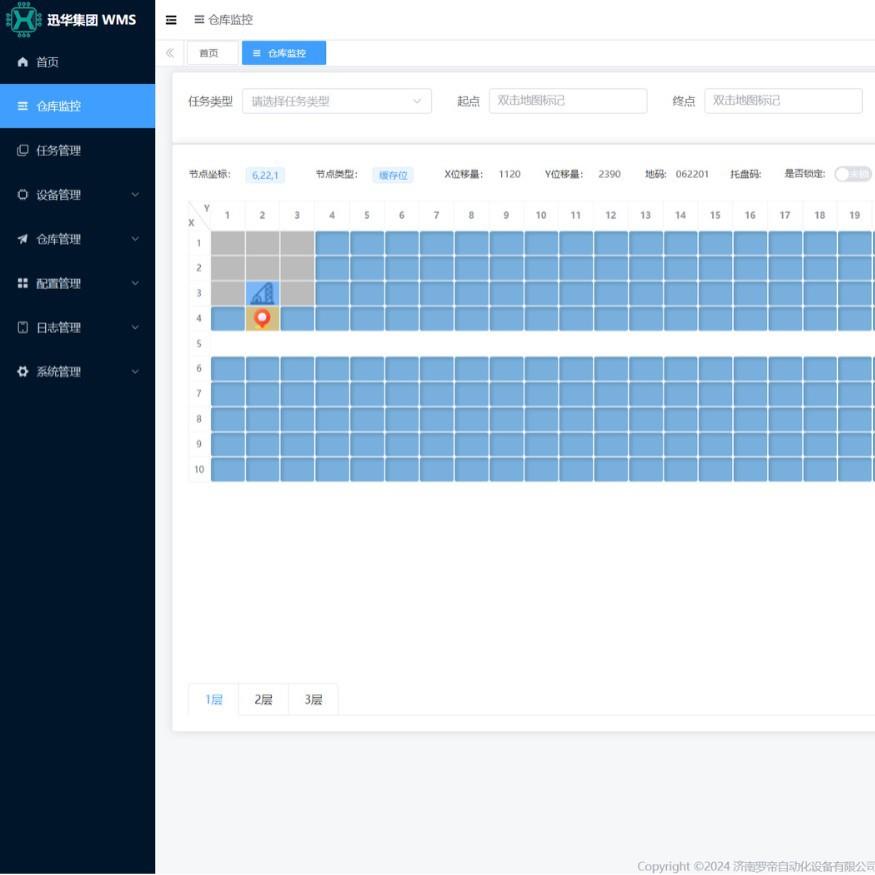This screenshot has height=875, width=875.
Task: Toggle the 是否锁定 switch
Action: (x=853, y=174)
